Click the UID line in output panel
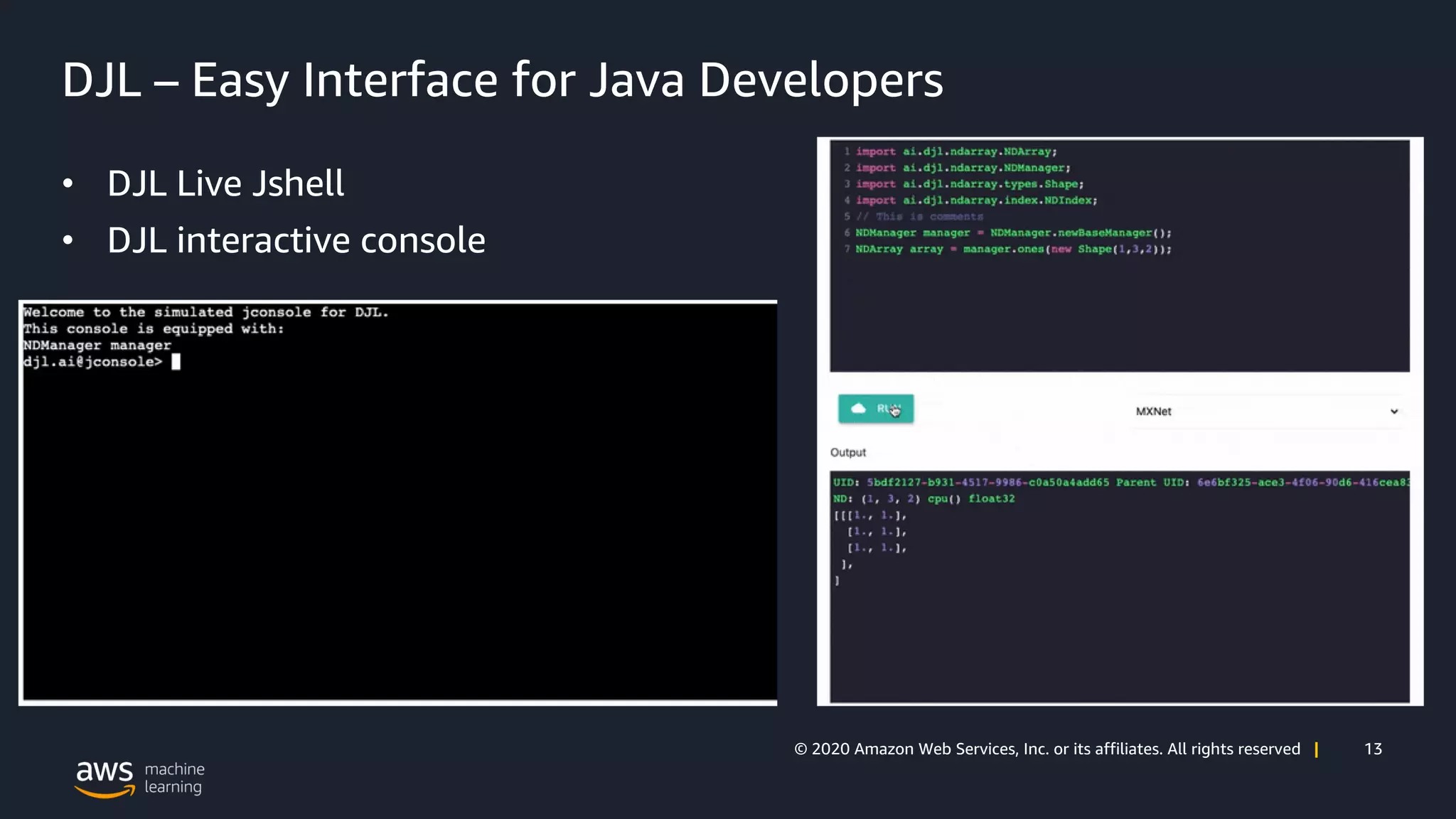 point(1121,483)
